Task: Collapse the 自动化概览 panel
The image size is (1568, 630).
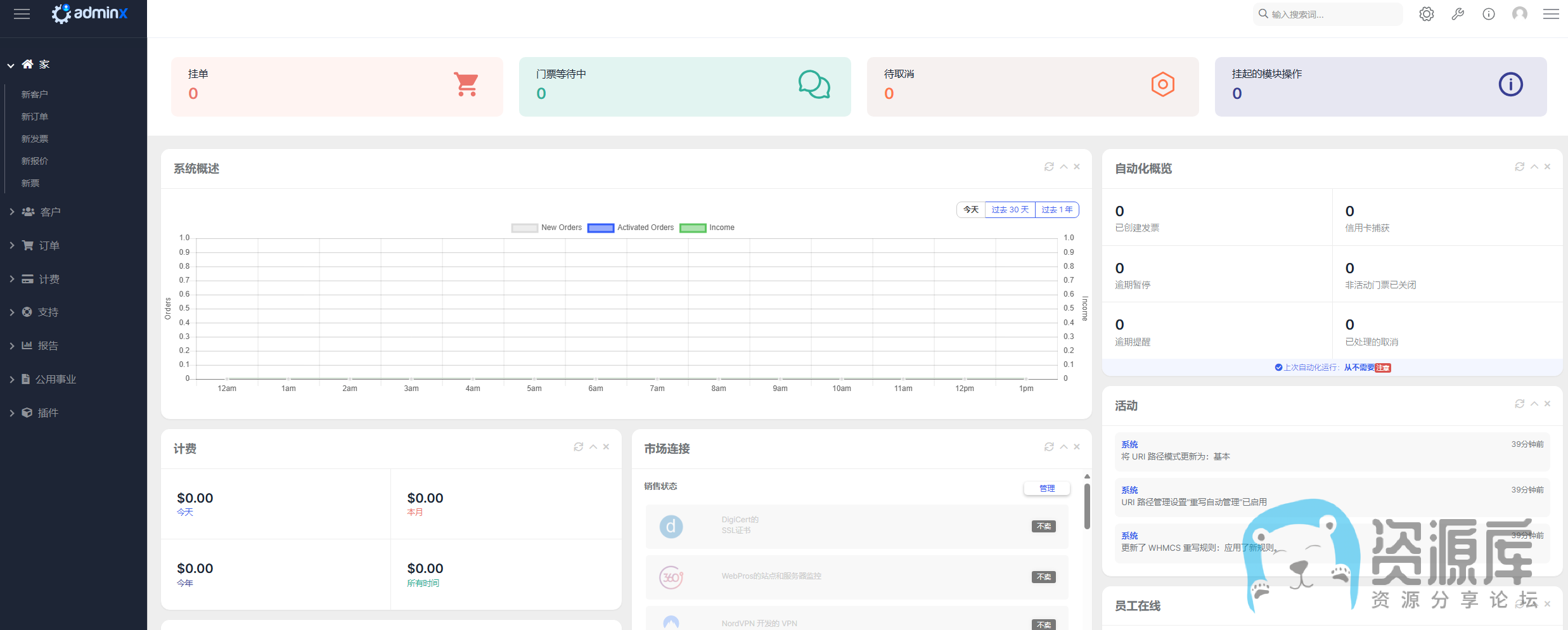Action: (x=1534, y=167)
